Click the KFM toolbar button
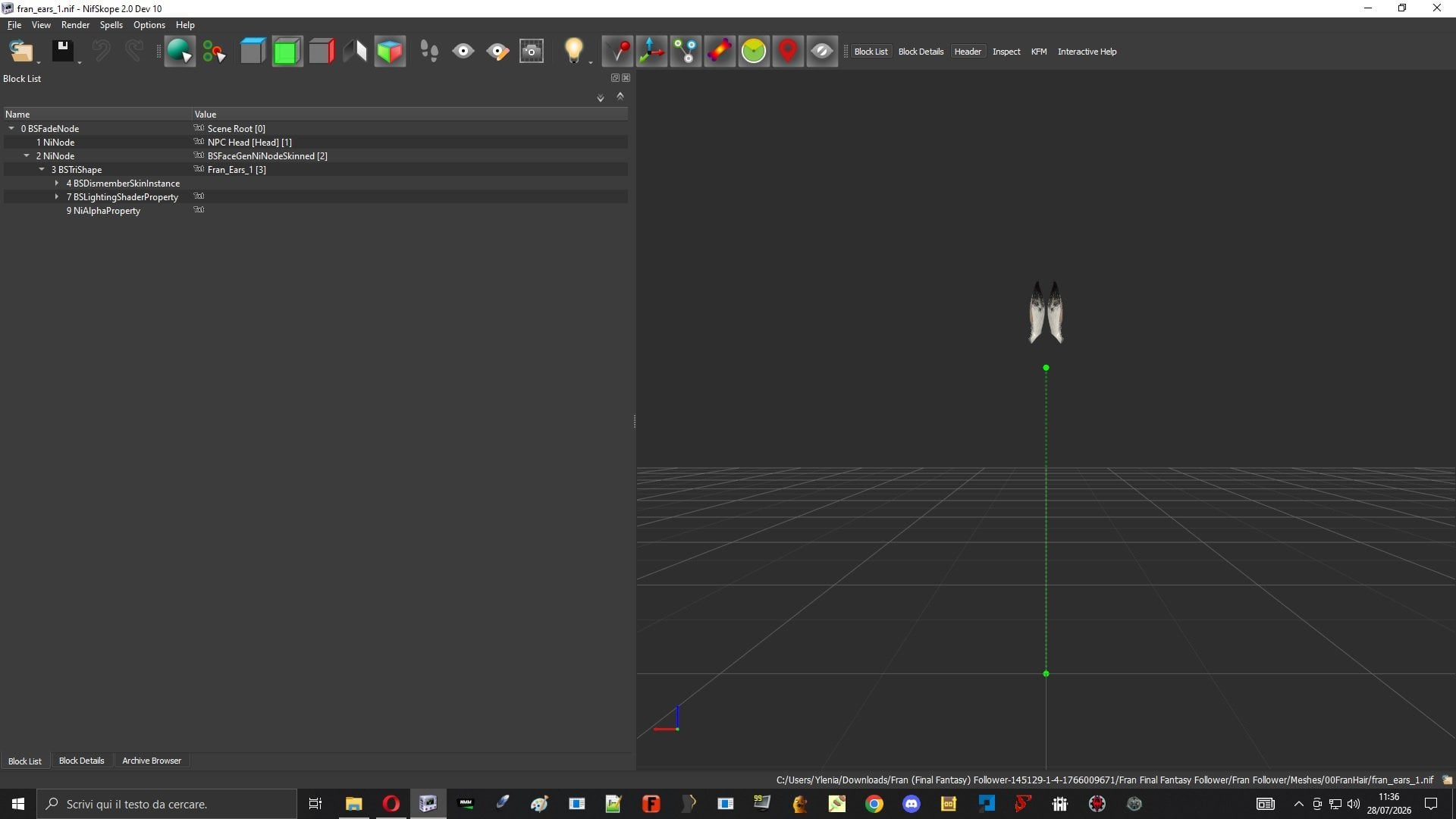Image resolution: width=1456 pixels, height=819 pixels. [x=1039, y=52]
